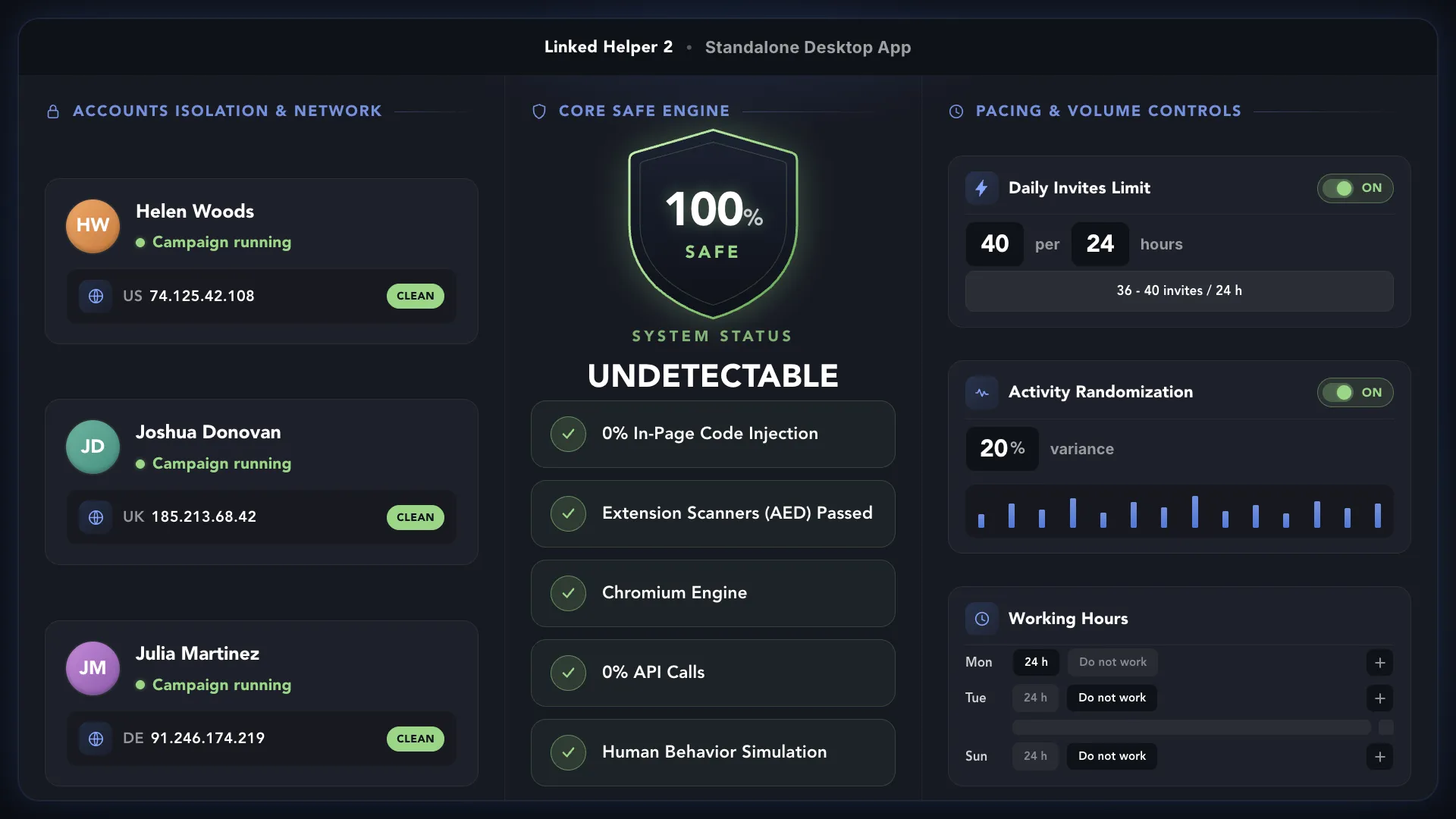Viewport: 1456px width, 819px height.
Task: Select Do not work for Sunday
Action: pyautogui.click(x=1112, y=756)
